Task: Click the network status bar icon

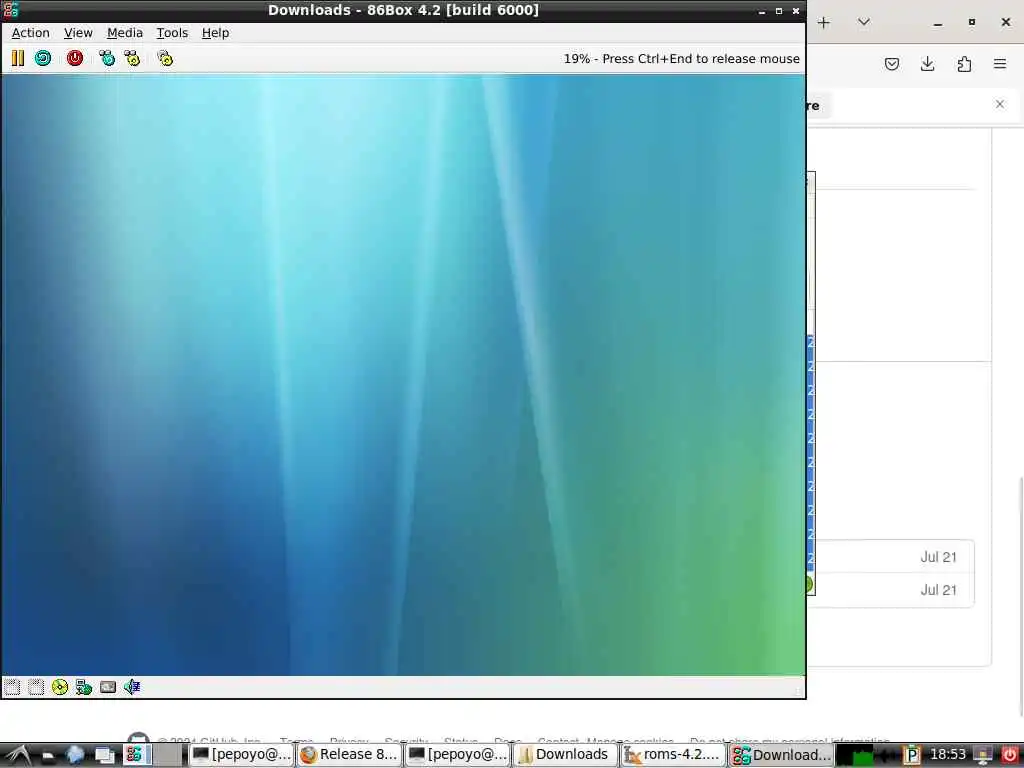Action: click(x=84, y=687)
